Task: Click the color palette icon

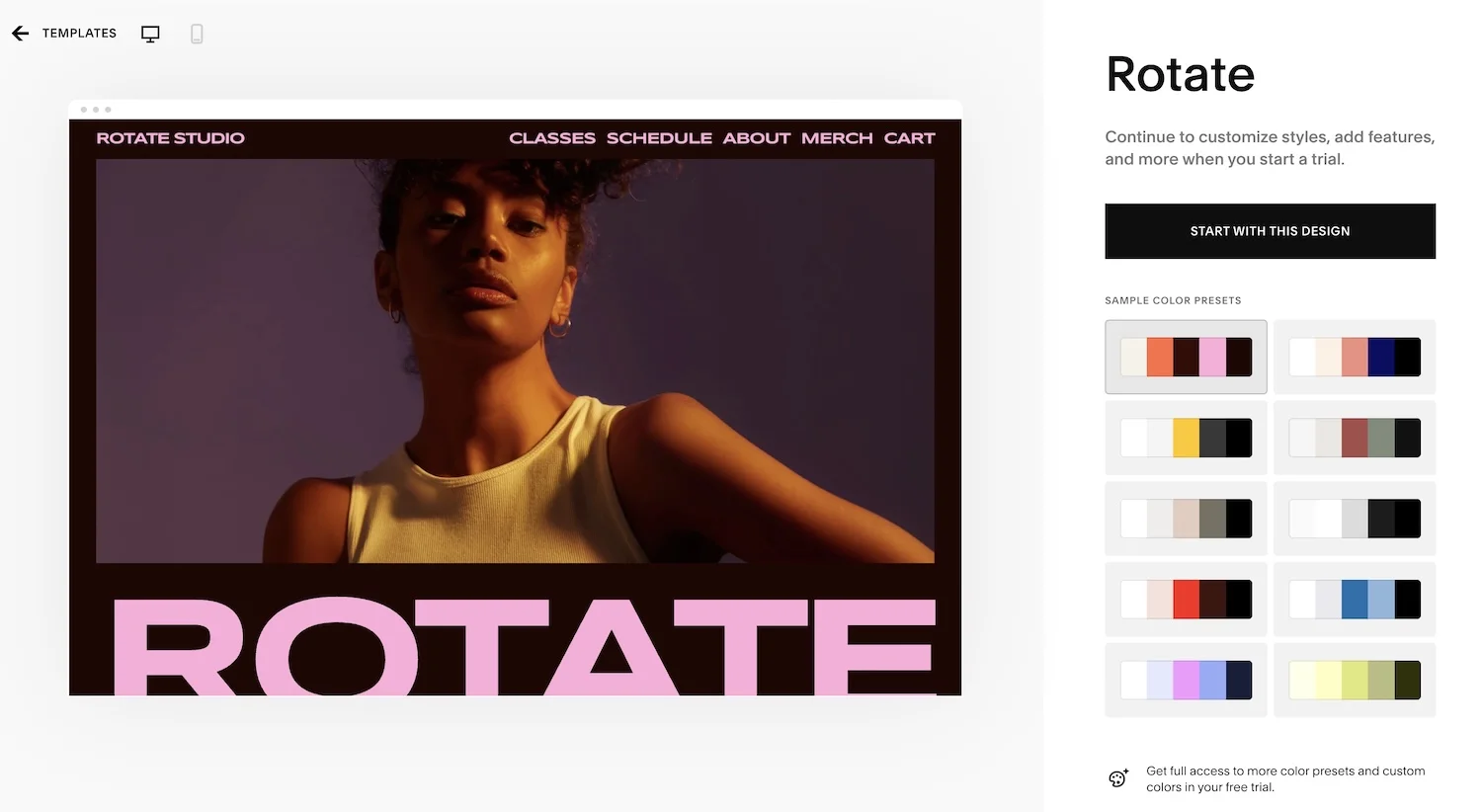Action: coord(1118,778)
